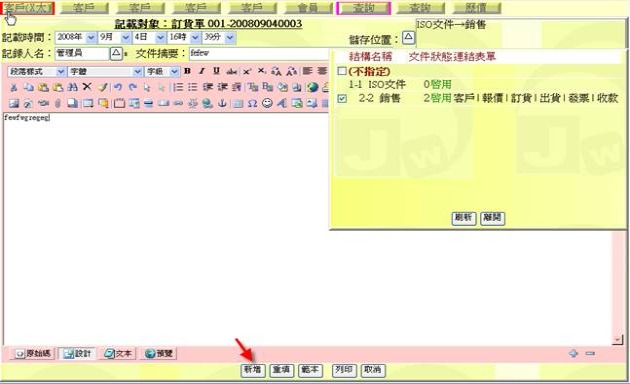Image resolution: width=630 pixels, height=384 pixels.
Task: Switch to the 預覽 preview tab
Action: [160, 353]
